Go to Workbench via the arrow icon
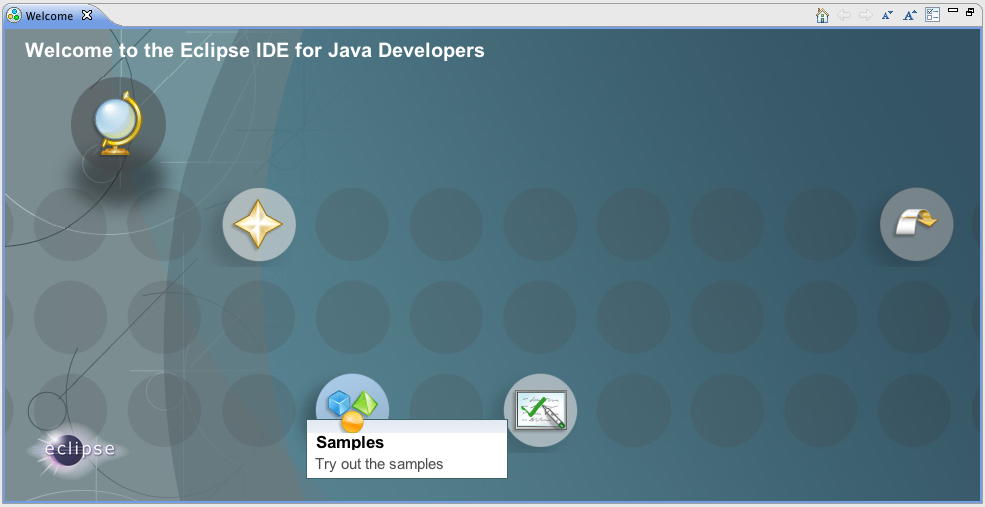This screenshot has width=985, height=507. [x=917, y=224]
